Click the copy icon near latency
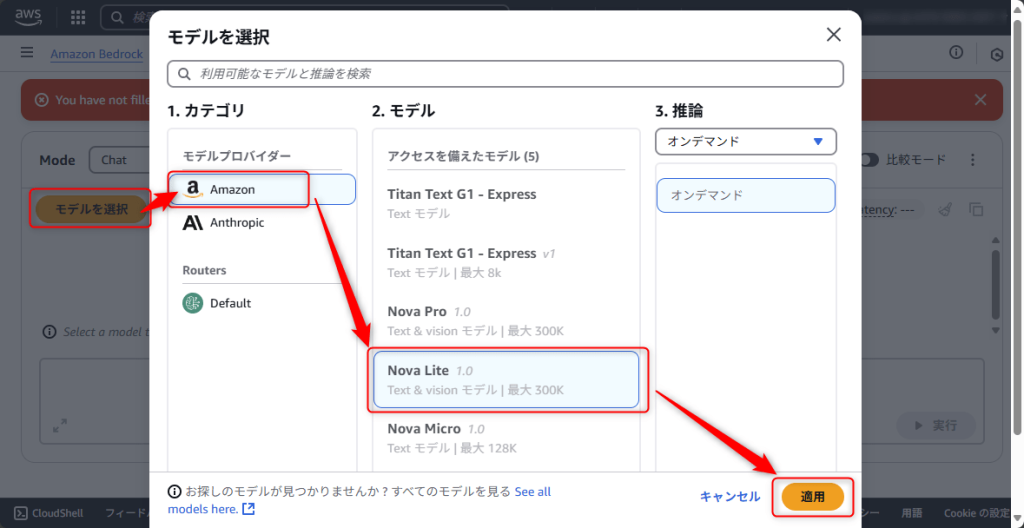1024x528 pixels. point(976,209)
